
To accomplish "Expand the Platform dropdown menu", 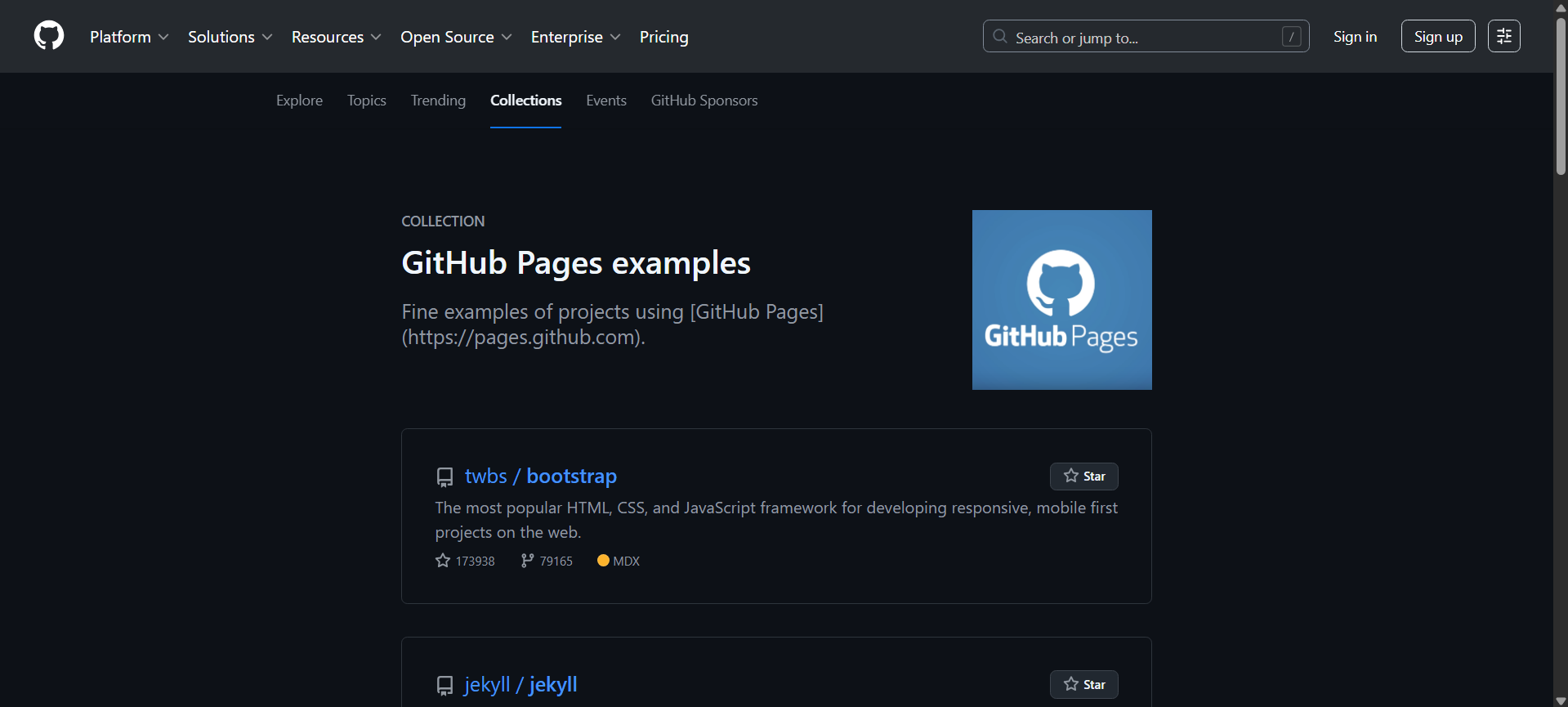I will coord(129,37).
